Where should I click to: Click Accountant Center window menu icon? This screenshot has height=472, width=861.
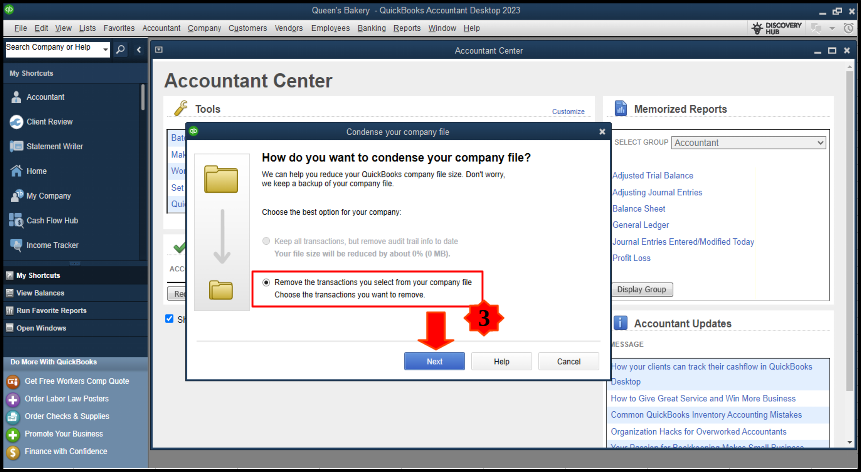[159, 50]
